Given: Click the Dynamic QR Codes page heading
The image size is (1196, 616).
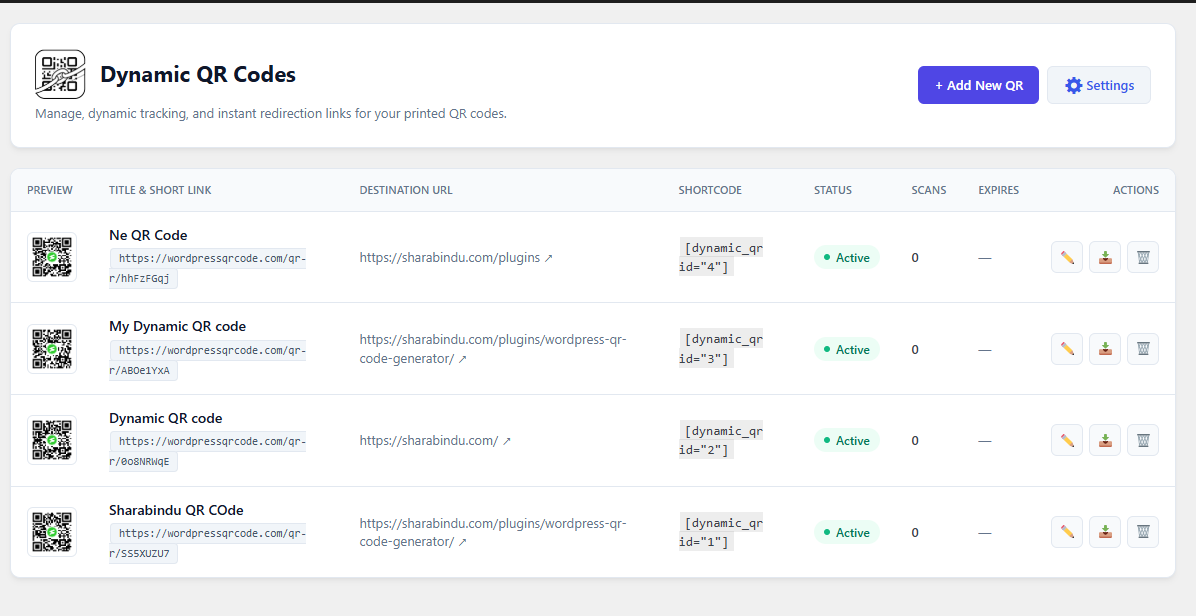Looking at the screenshot, I should pos(198,74).
